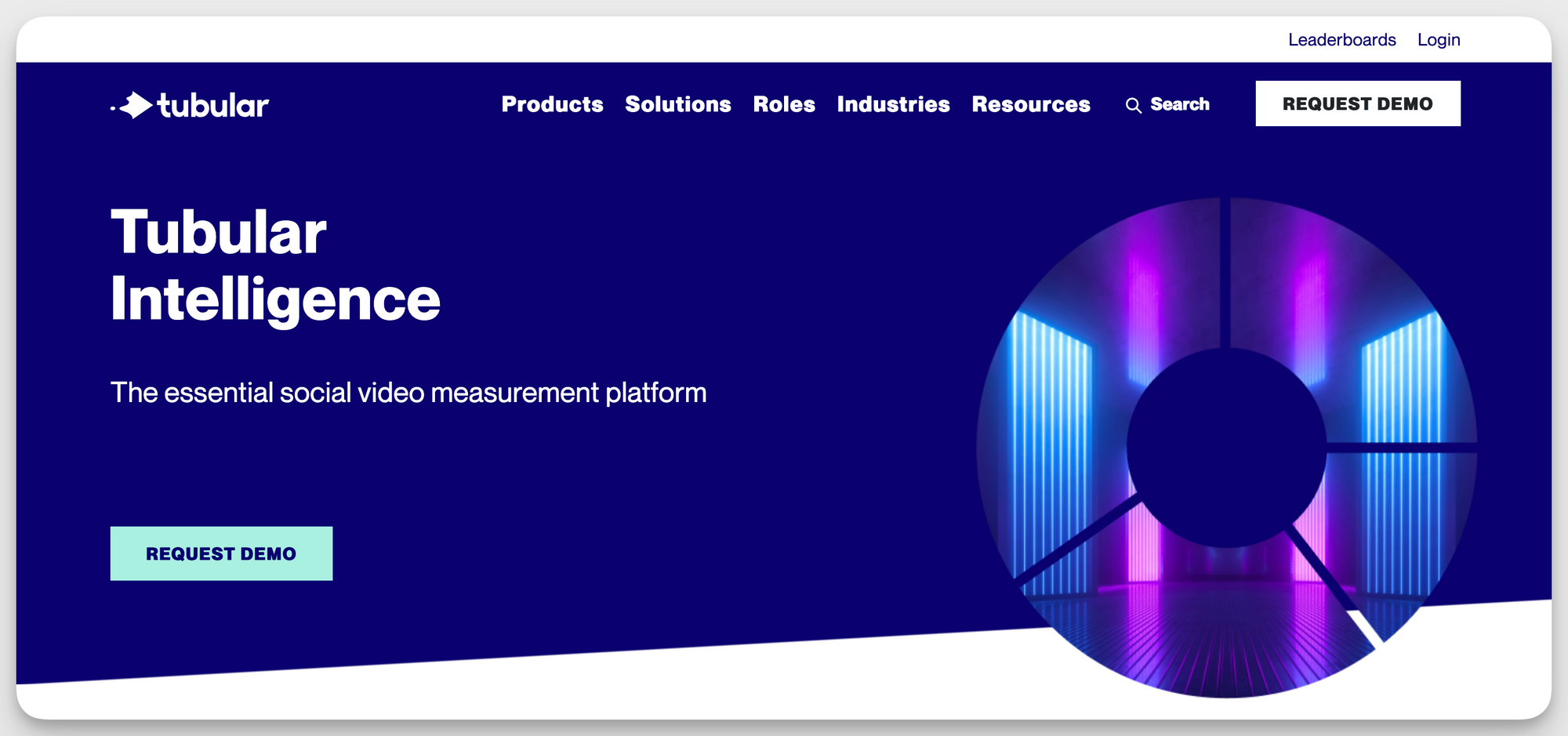Screen dimensions: 1568x736
Task: Click the neon circular hero image
Action: pyautogui.click(x=1227, y=448)
